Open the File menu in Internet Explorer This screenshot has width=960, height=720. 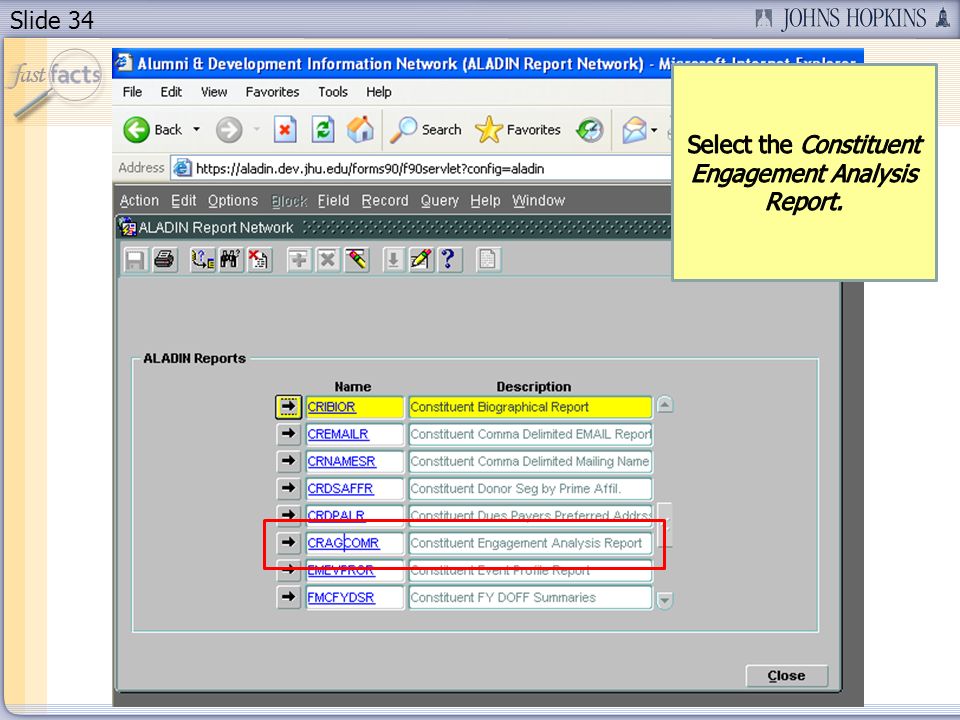(132, 92)
